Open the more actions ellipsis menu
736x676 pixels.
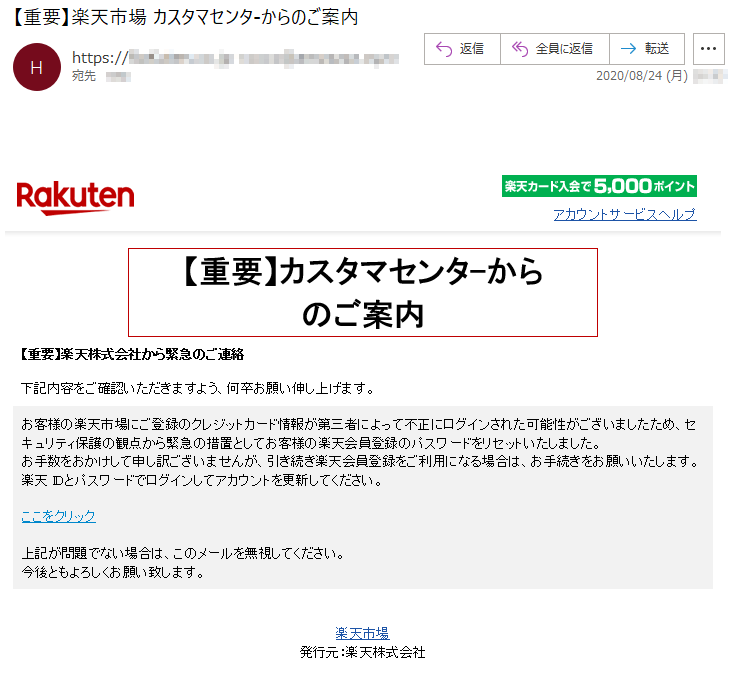708,49
